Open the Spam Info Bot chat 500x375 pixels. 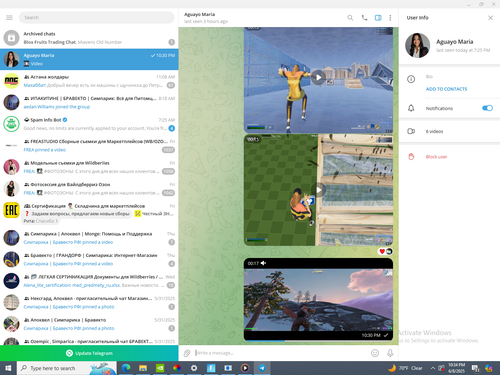click(x=89, y=124)
